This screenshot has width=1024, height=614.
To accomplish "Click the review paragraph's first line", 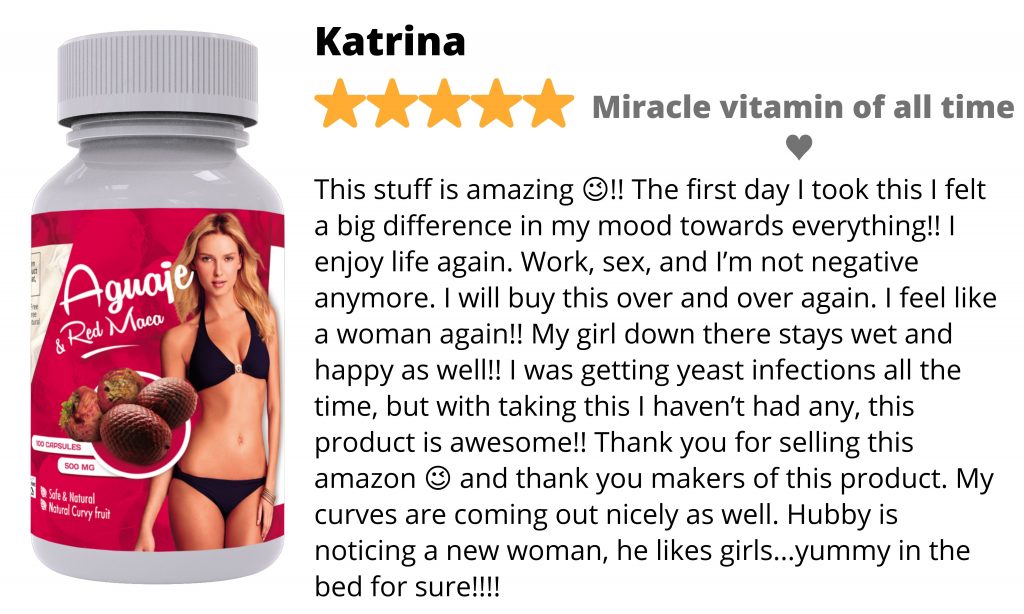I will (650, 190).
